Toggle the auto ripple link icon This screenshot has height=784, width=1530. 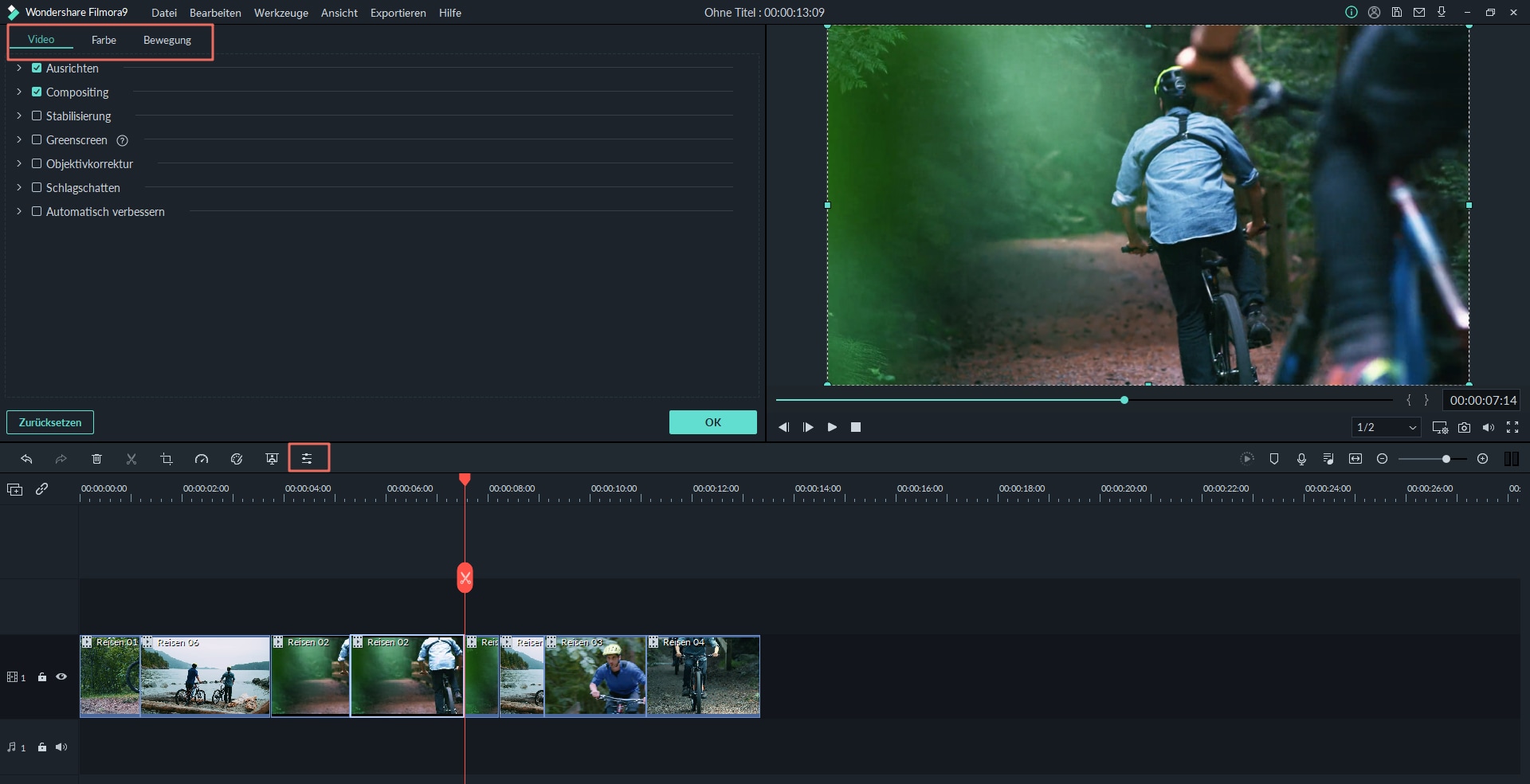[42, 489]
